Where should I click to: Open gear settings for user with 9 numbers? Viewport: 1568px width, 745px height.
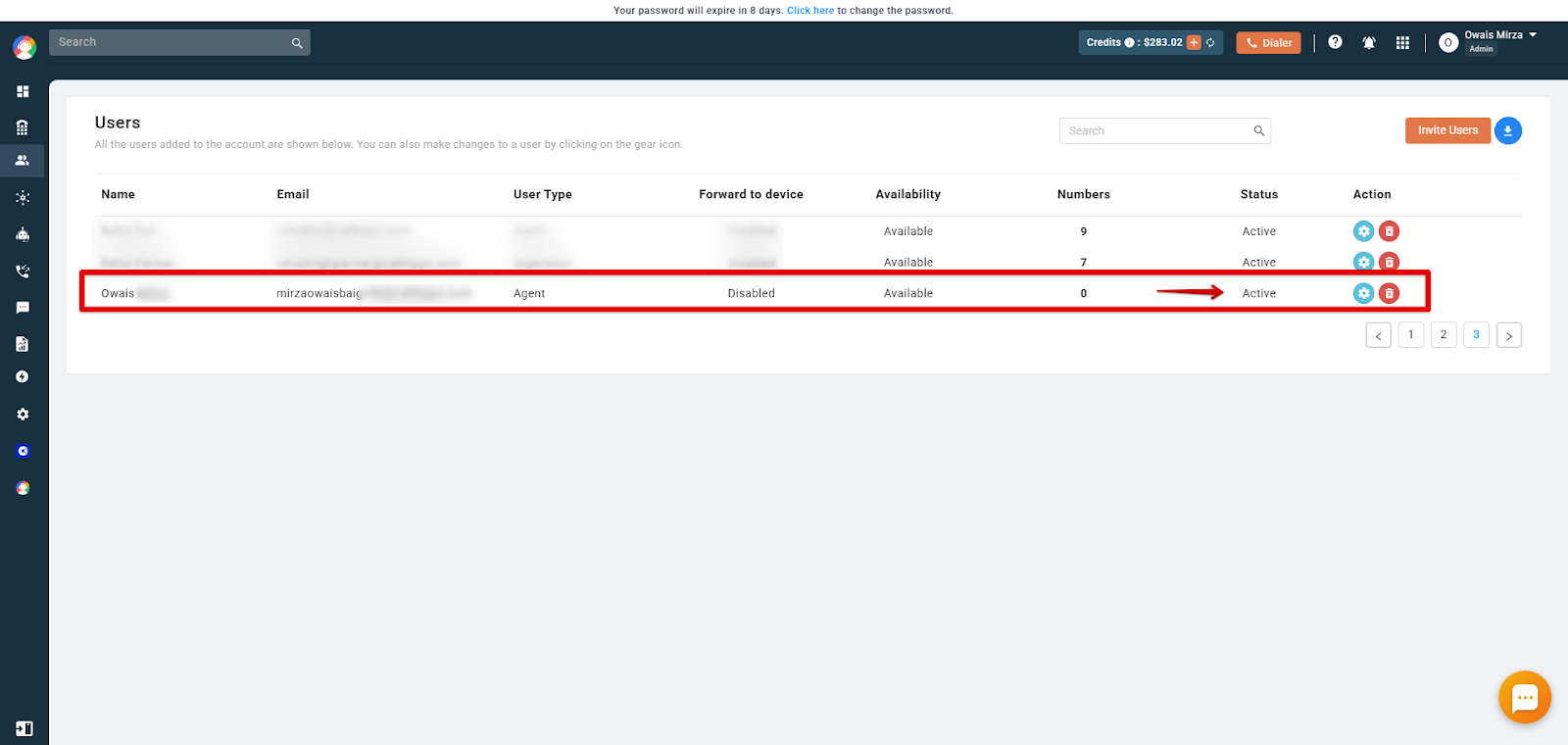tap(1363, 231)
